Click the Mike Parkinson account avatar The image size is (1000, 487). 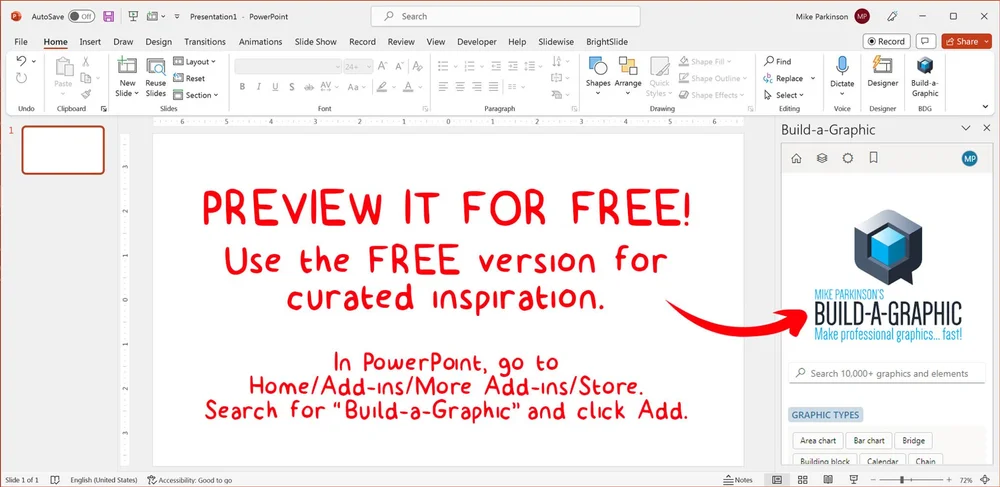pyautogui.click(x=862, y=17)
